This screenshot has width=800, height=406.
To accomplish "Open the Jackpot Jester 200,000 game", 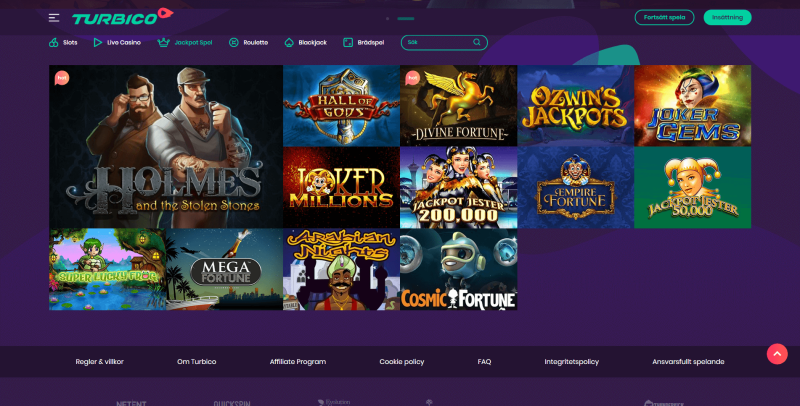I will click(x=459, y=188).
